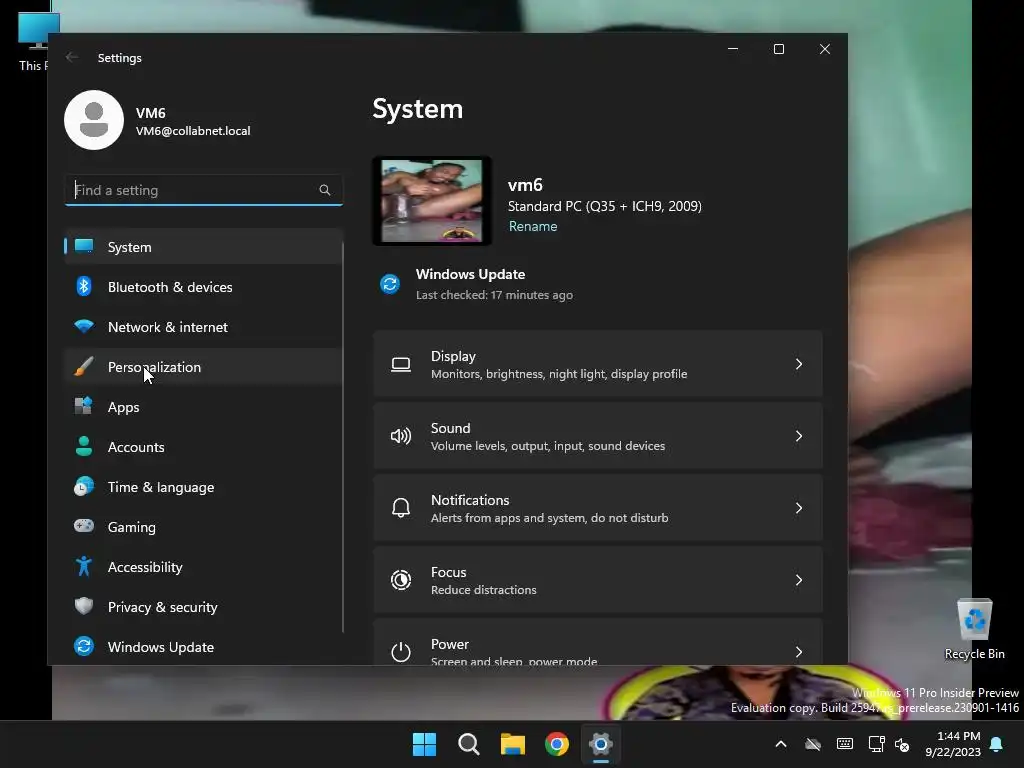Click the sidebar Windows Update sync icon
The image size is (1024, 768).
coord(84,646)
